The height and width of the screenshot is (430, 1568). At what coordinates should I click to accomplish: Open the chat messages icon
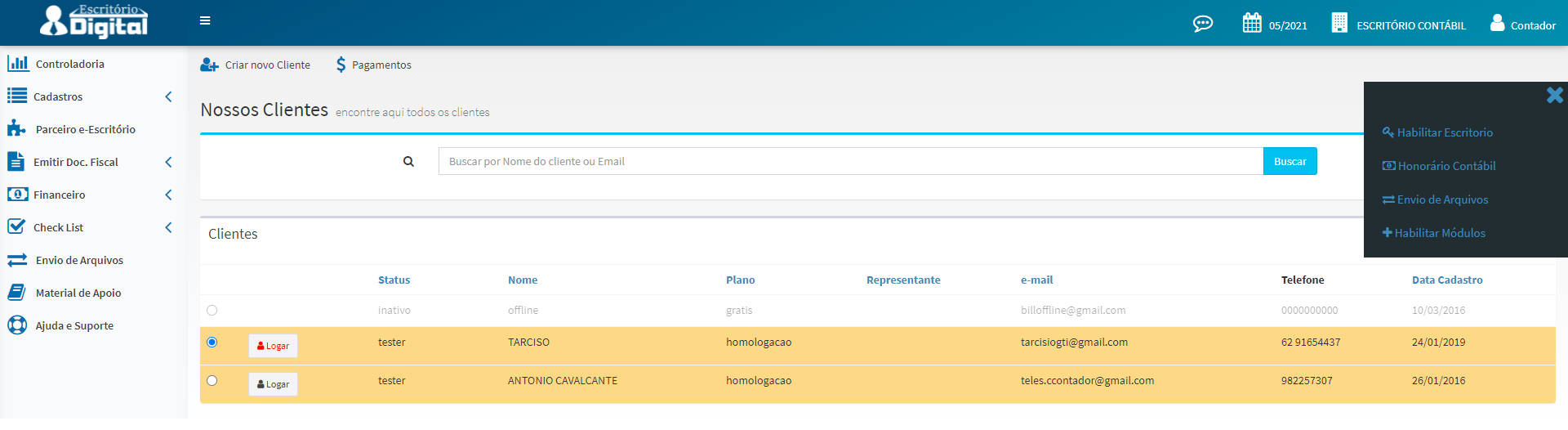pos(1203,24)
